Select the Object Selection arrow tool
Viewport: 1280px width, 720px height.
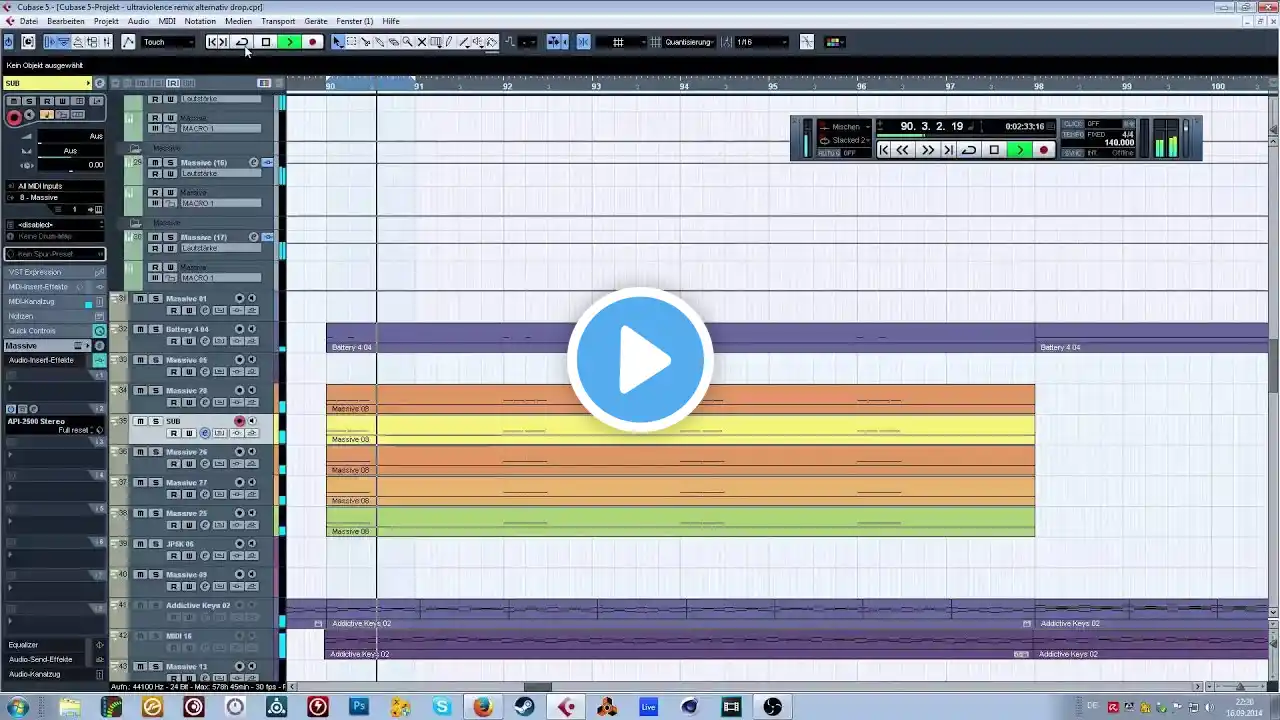pyautogui.click(x=338, y=42)
